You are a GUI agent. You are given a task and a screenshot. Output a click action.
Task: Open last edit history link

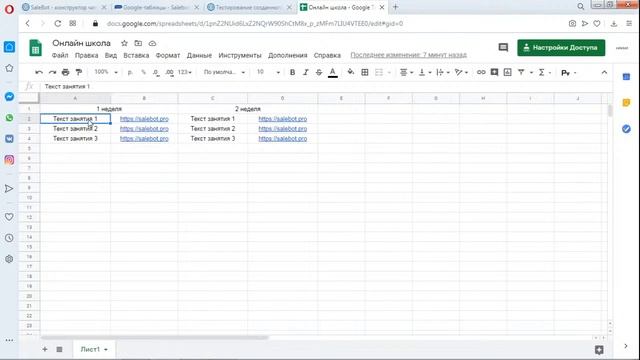(408, 55)
